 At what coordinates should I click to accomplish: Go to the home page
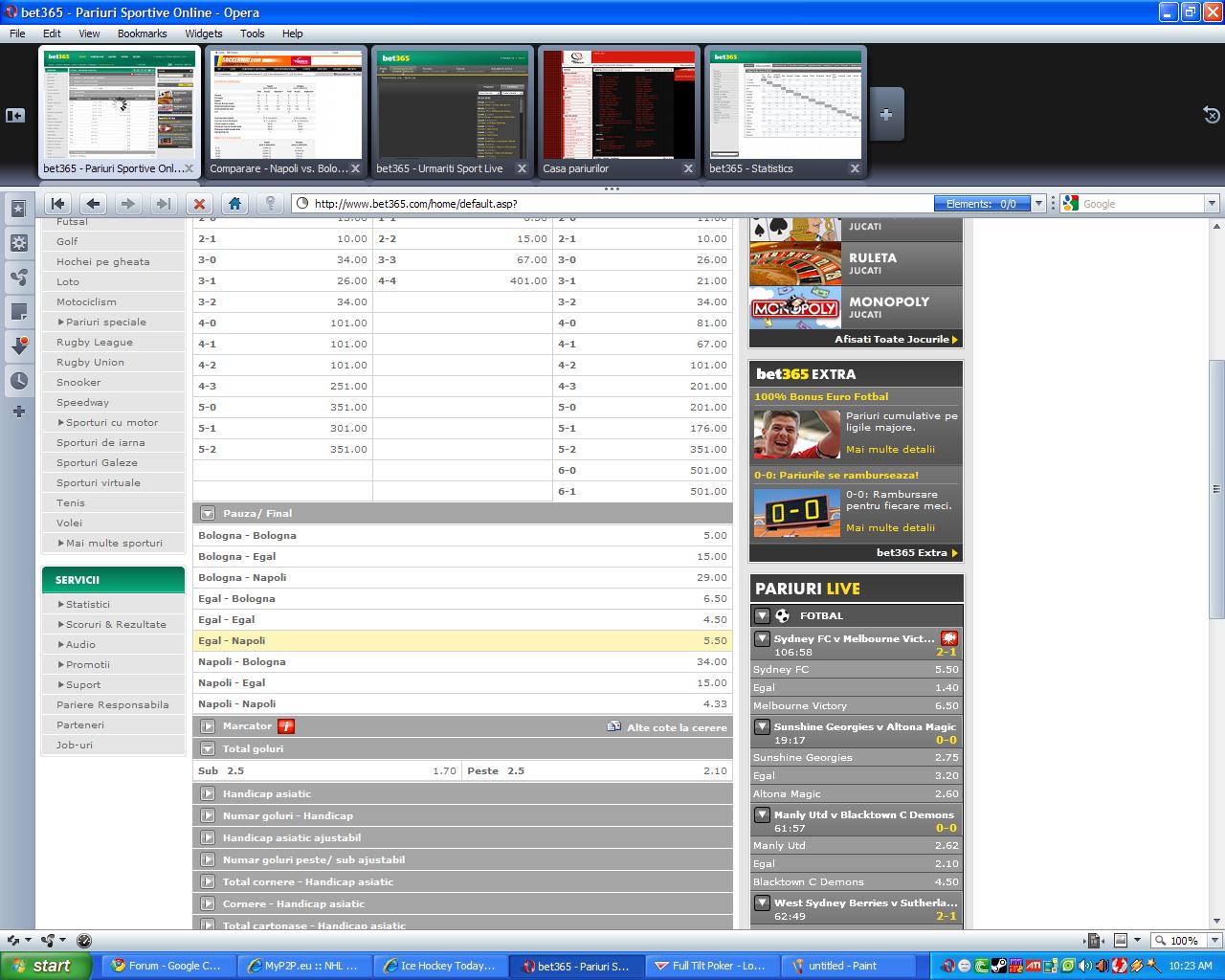tap(234, 204)
